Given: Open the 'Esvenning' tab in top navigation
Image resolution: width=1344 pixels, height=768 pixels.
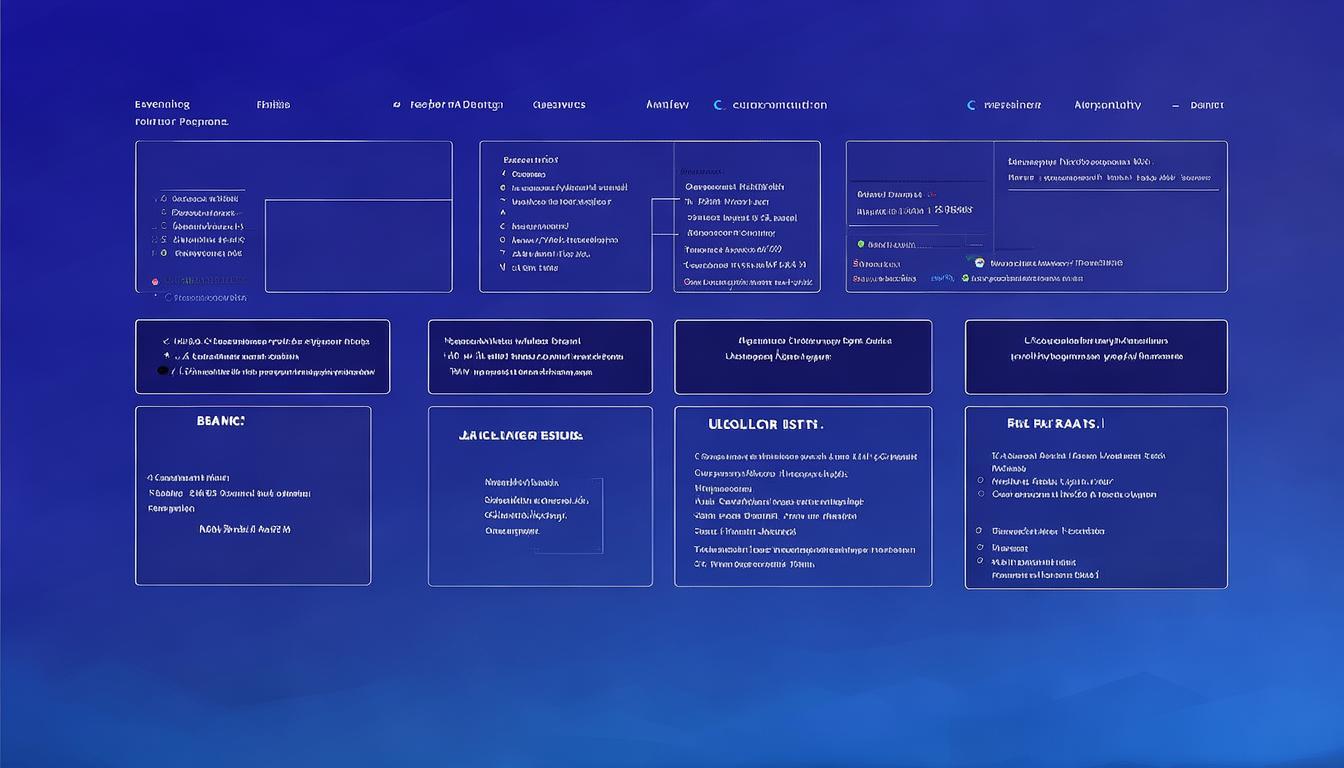Looking at the screenshot, I should (162, 104).
